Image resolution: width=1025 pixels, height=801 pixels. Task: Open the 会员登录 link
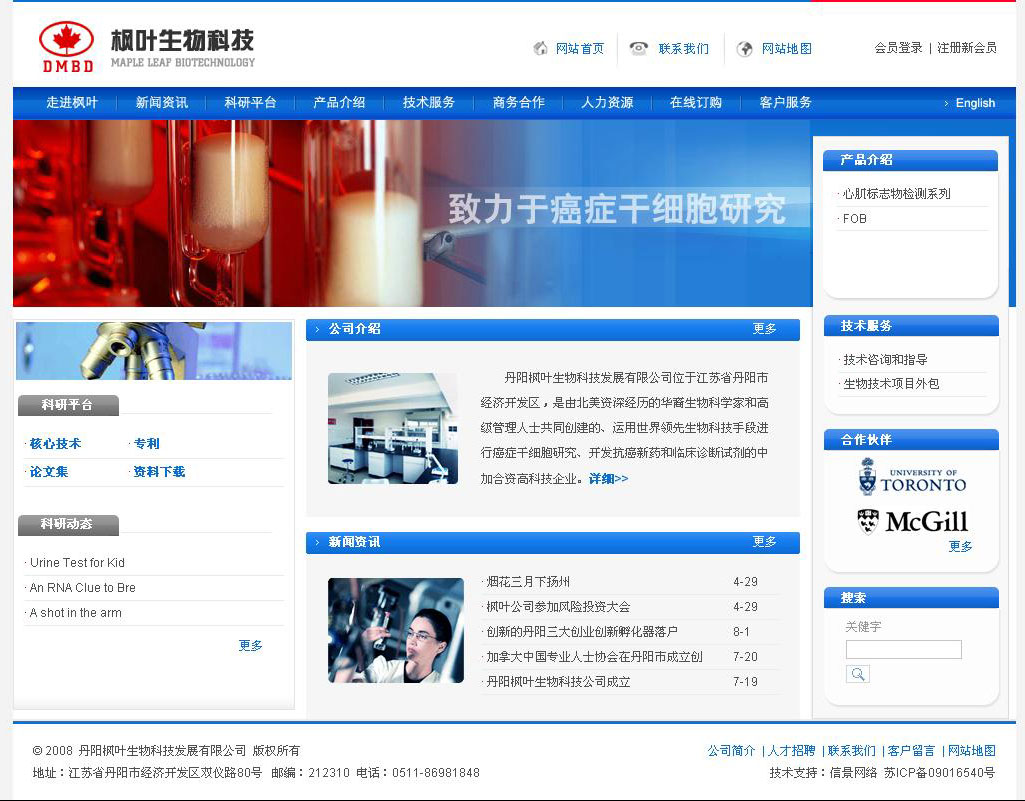pyautogui.click(x=898, y=48)
